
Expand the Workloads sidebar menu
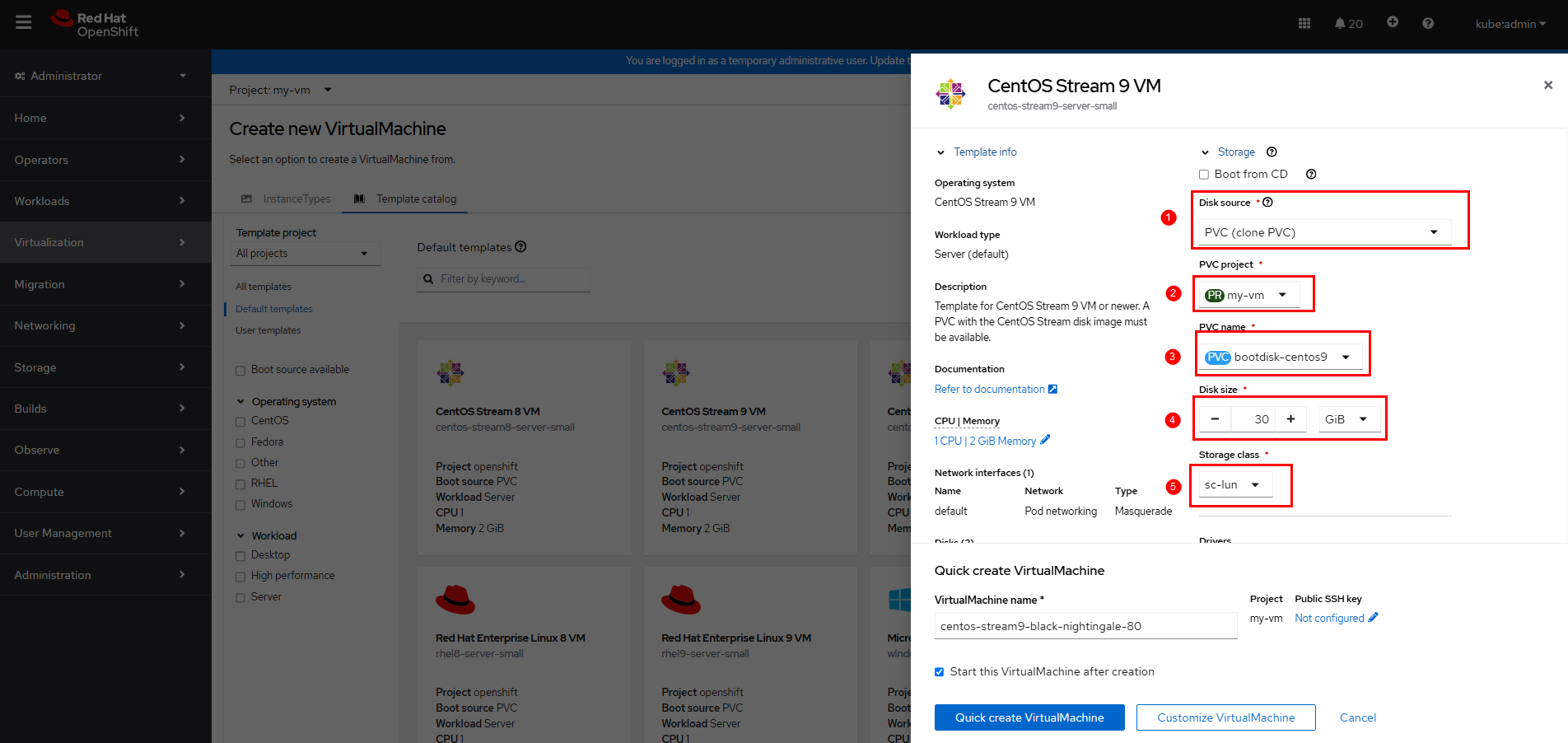click(x=105, y=201)
